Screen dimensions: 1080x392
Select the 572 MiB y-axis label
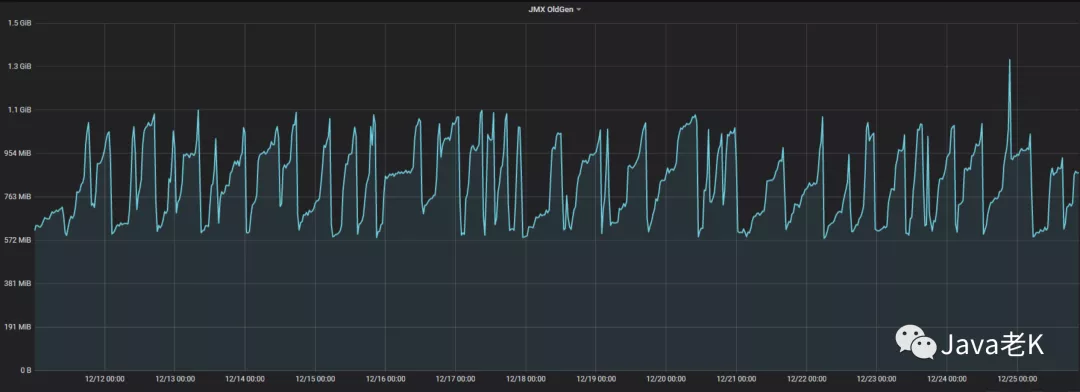[19, 240]
